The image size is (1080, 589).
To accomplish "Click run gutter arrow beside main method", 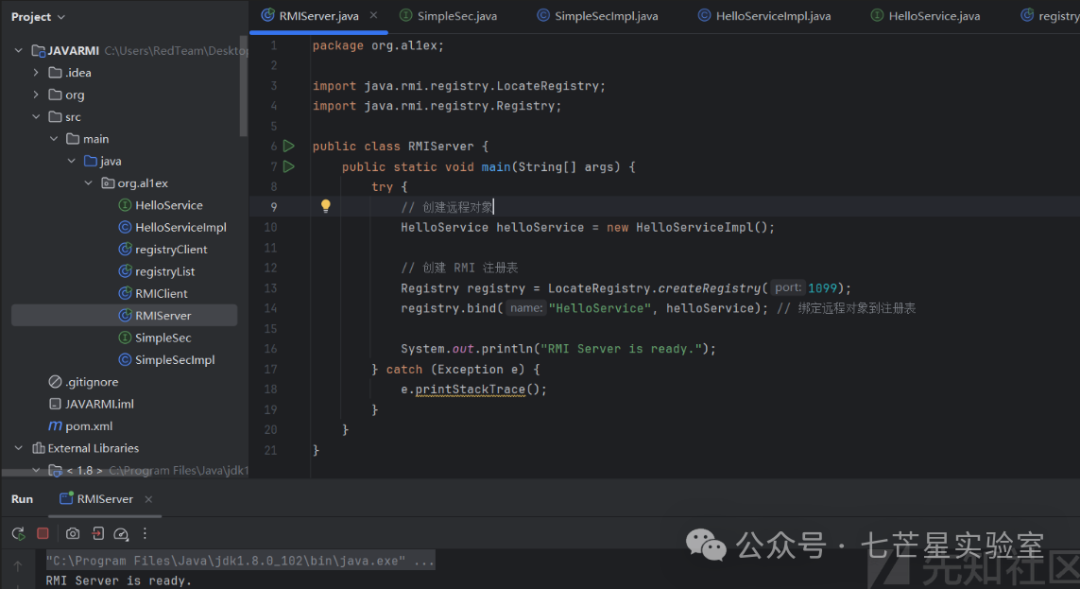I will tap(289, 166).
